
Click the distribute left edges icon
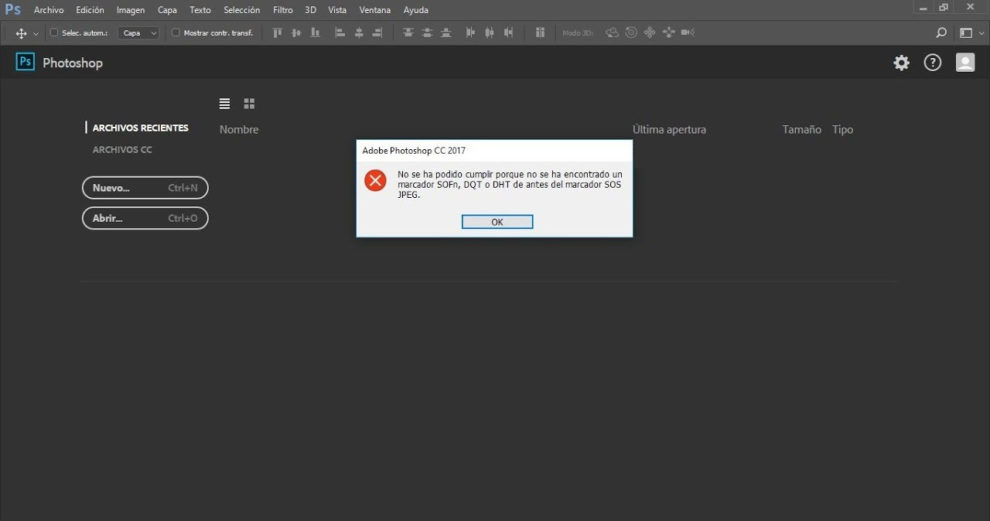pos(470,33)
